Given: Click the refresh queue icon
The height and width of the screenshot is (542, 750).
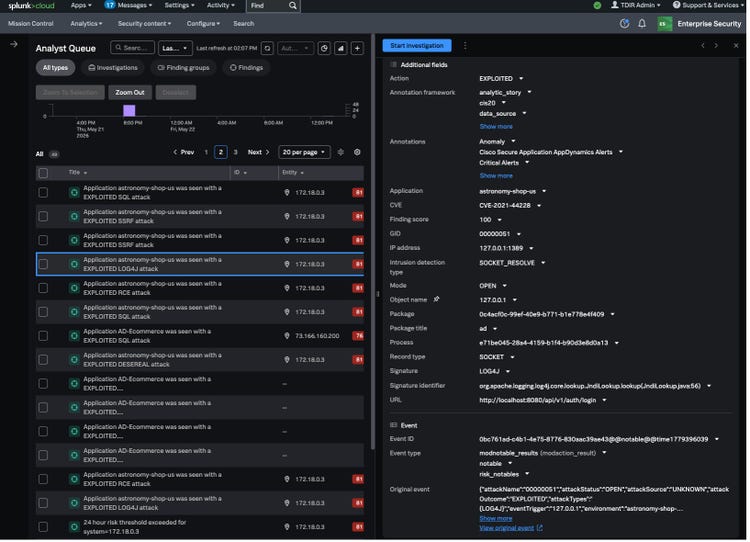Looking at the screenshot, I should pos(268,48).
